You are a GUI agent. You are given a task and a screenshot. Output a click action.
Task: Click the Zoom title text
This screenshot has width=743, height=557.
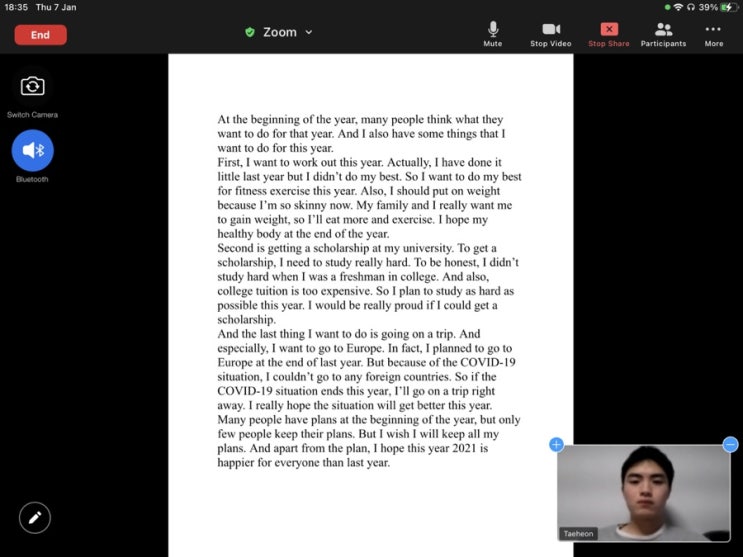point(280,32)
